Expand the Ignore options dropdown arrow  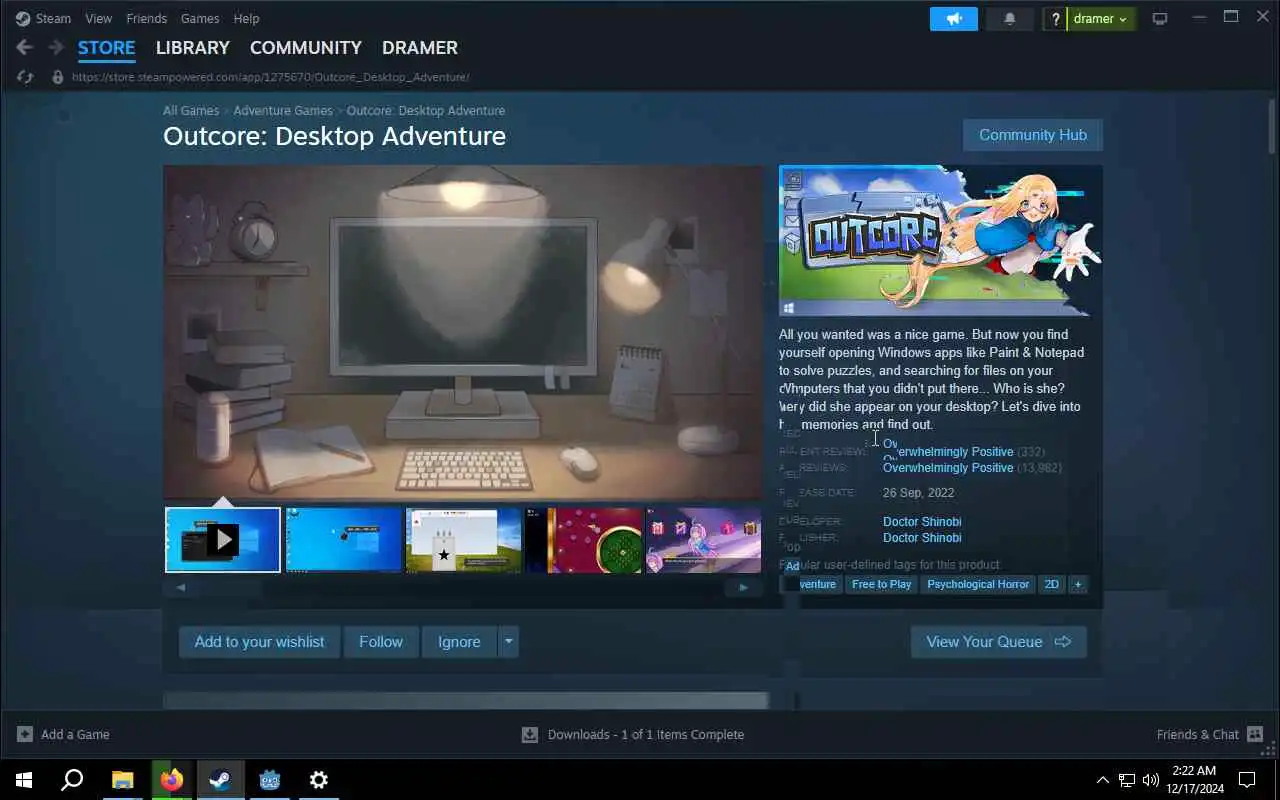point(508,642)
